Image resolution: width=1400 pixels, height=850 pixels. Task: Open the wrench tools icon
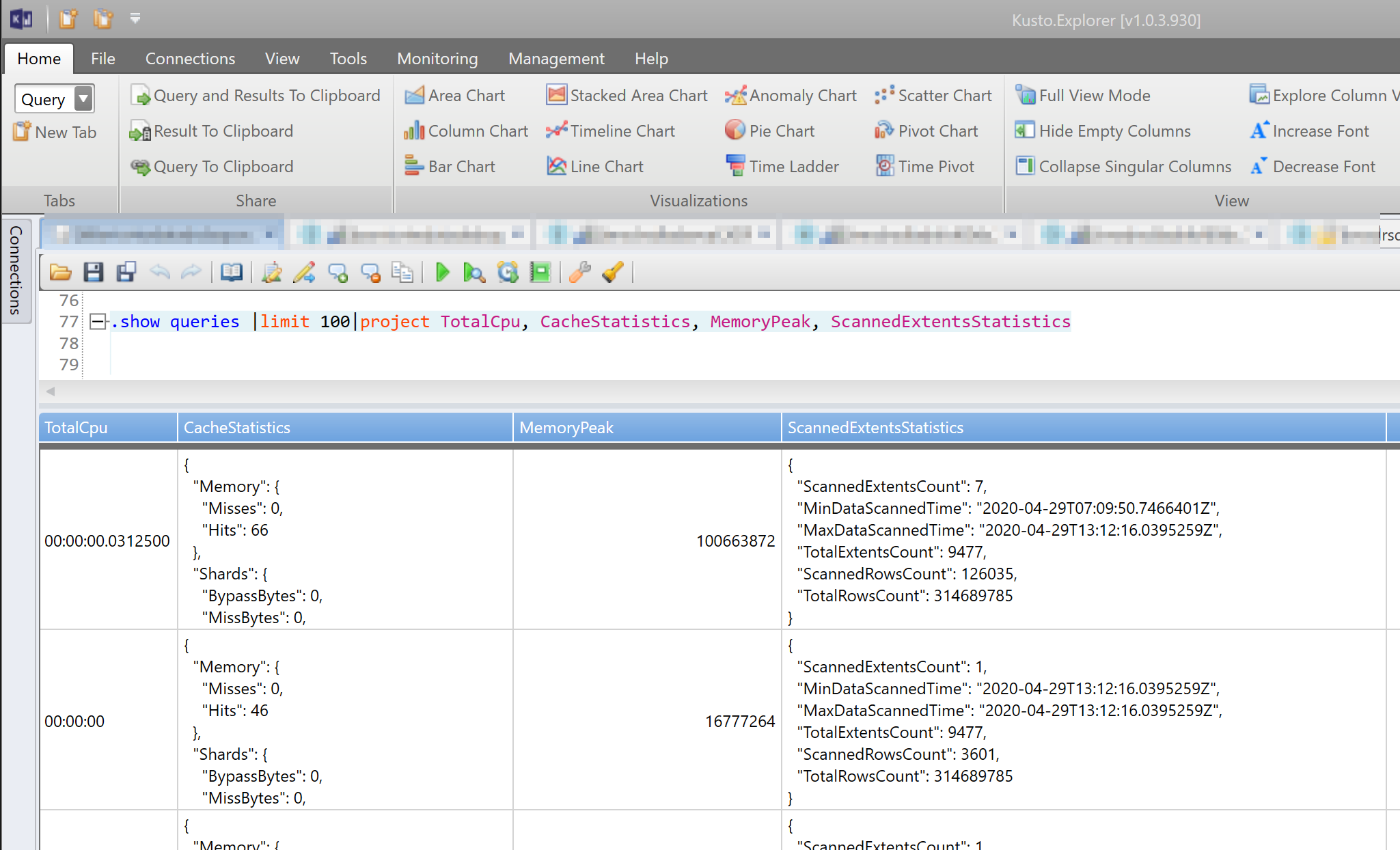580,273
